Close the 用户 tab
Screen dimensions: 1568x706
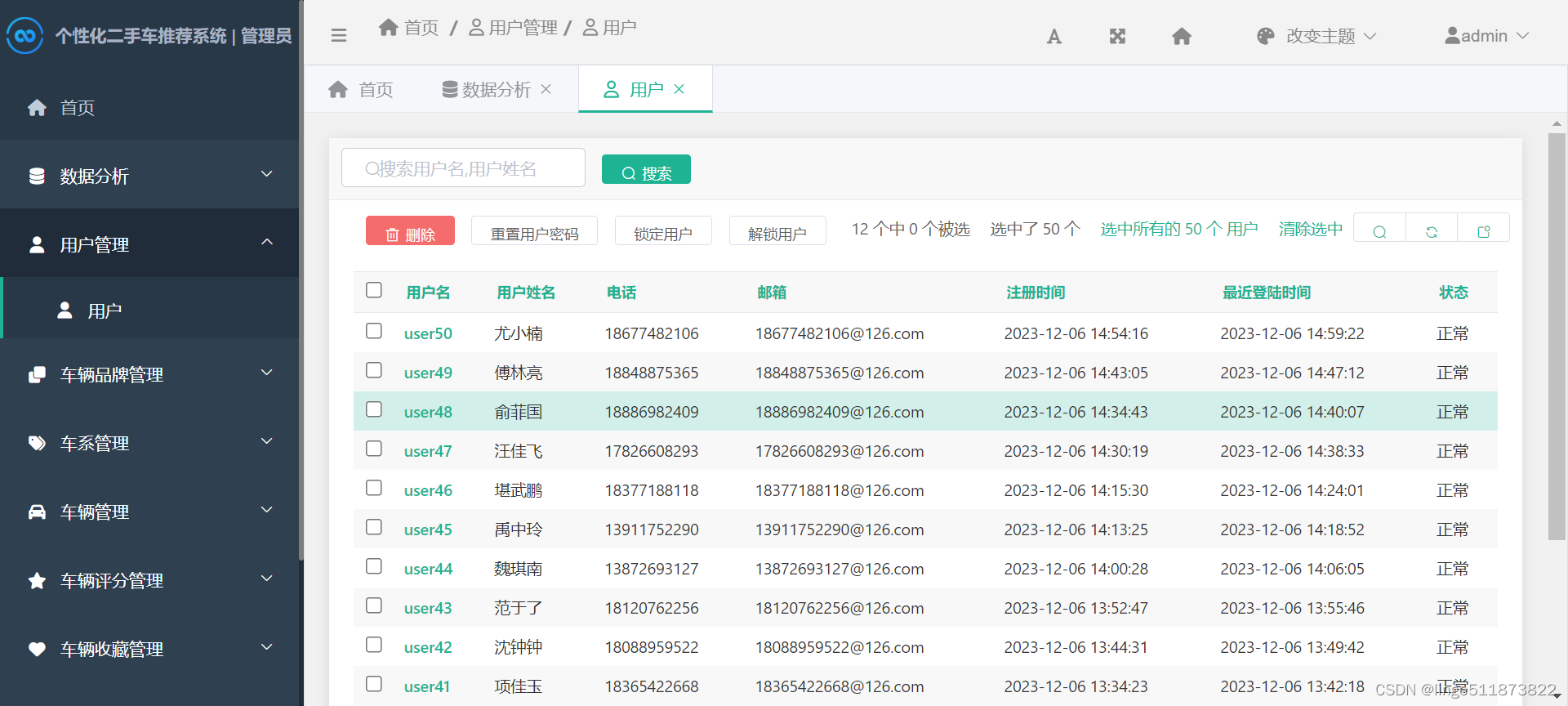(x=679, y=89)
